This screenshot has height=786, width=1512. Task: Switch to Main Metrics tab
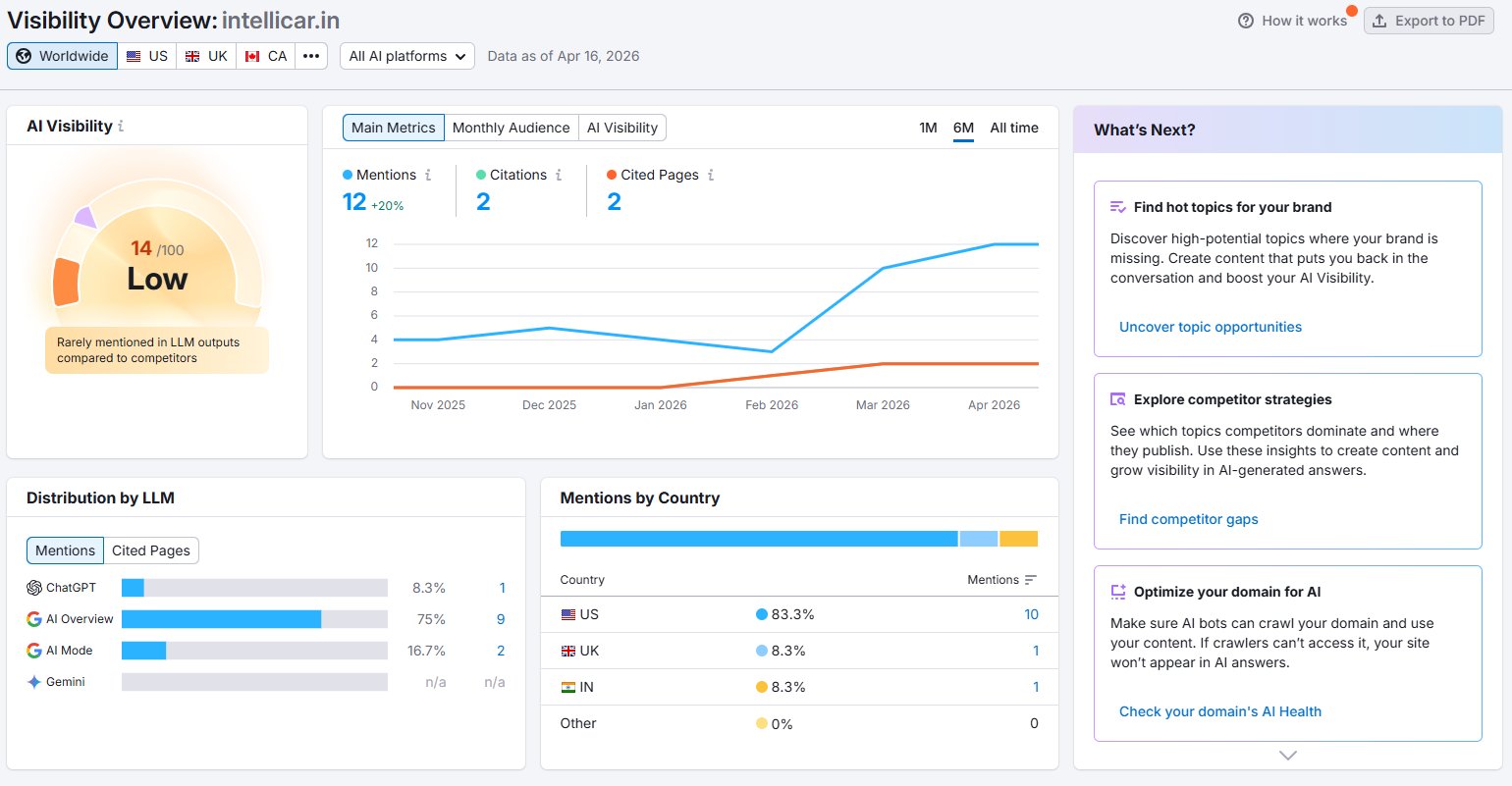coord(393,128)
